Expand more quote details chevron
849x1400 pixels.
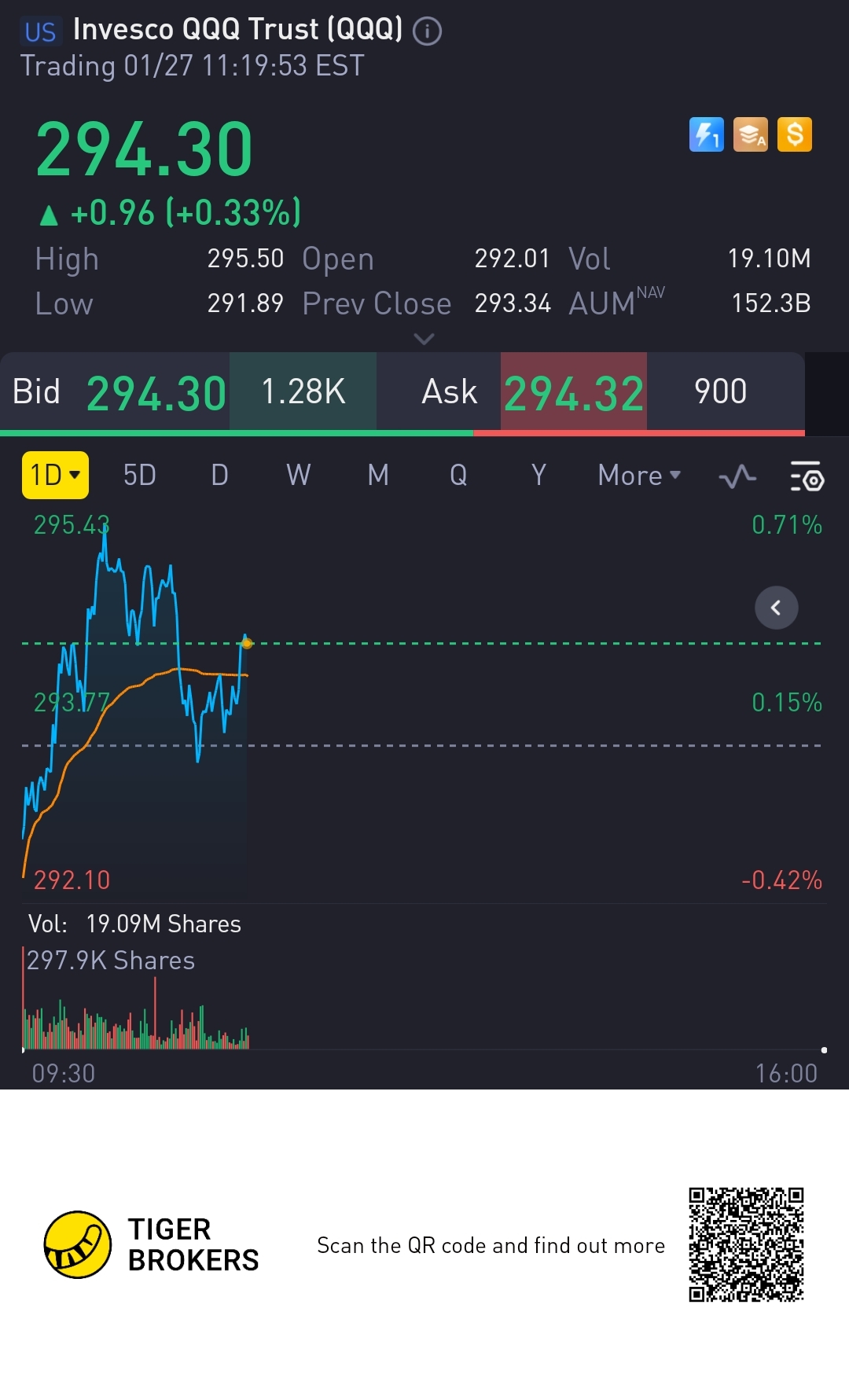[x=424, y=339]
